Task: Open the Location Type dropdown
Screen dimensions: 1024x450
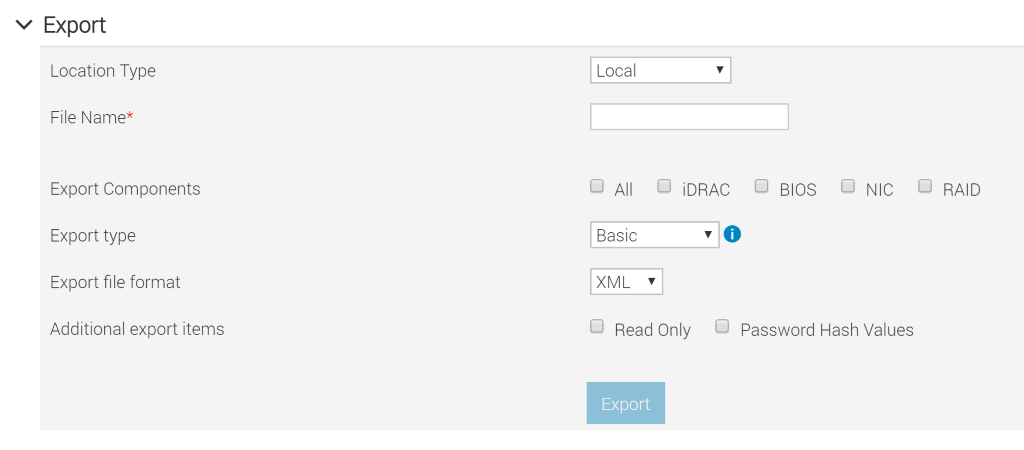Action: pyautogui.click(x=660, y=71)
